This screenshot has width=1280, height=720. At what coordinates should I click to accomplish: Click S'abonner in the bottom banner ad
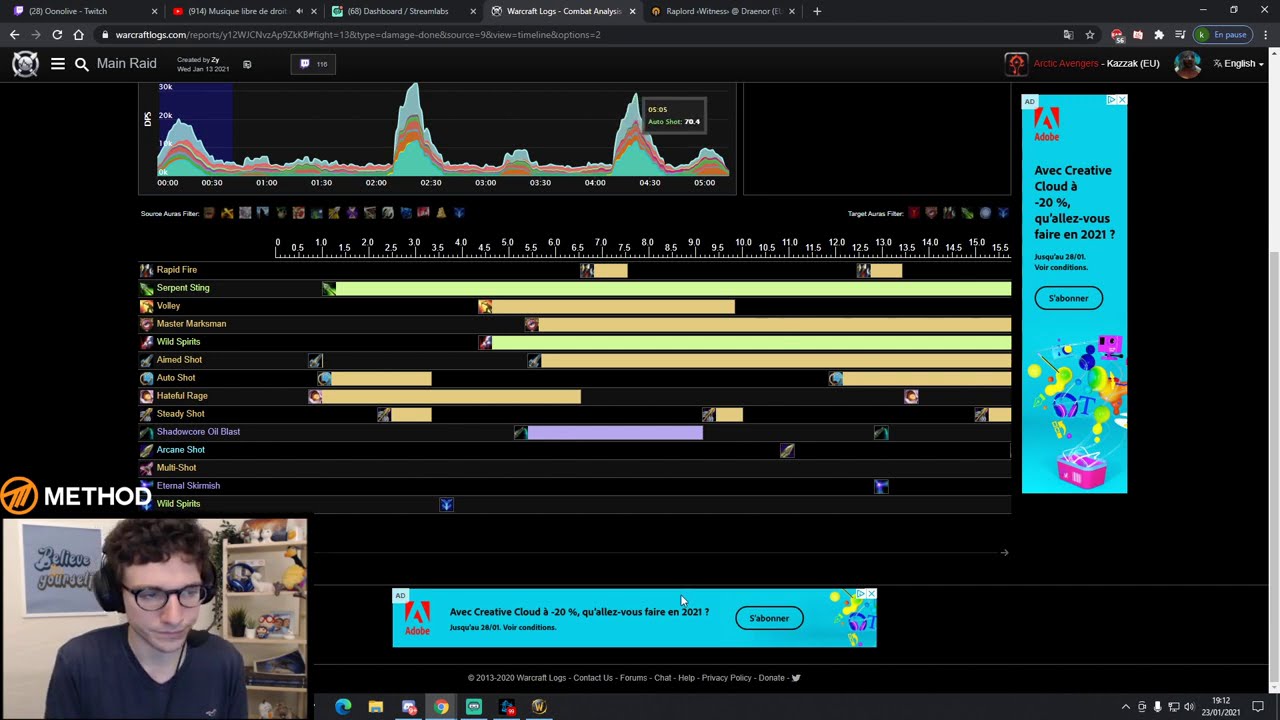(769, 618)
